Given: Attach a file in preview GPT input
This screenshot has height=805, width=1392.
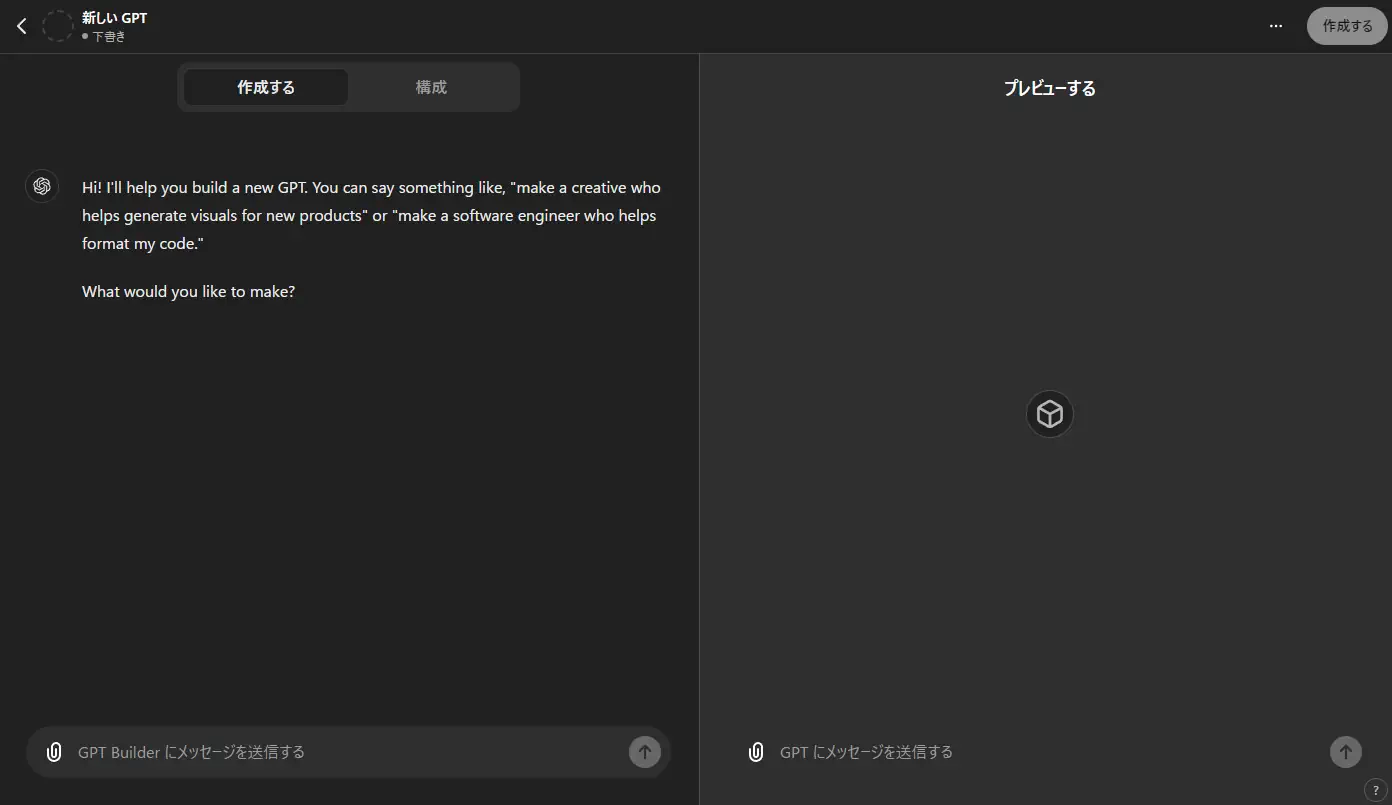Looking at the screenshot, I should point(756,752).
